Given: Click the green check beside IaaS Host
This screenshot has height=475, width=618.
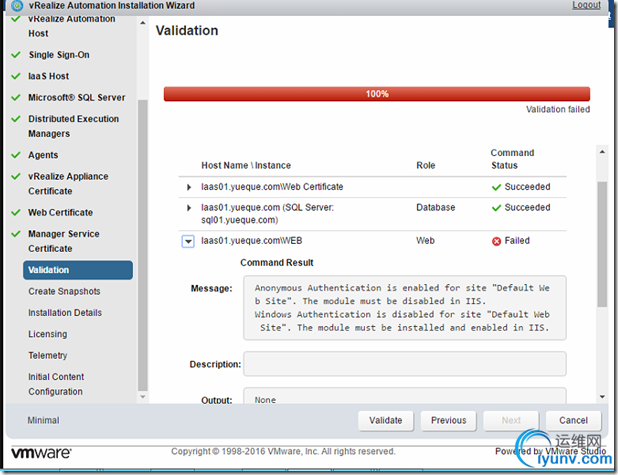Looking at the screenshot, I should (x=16, y=76).
